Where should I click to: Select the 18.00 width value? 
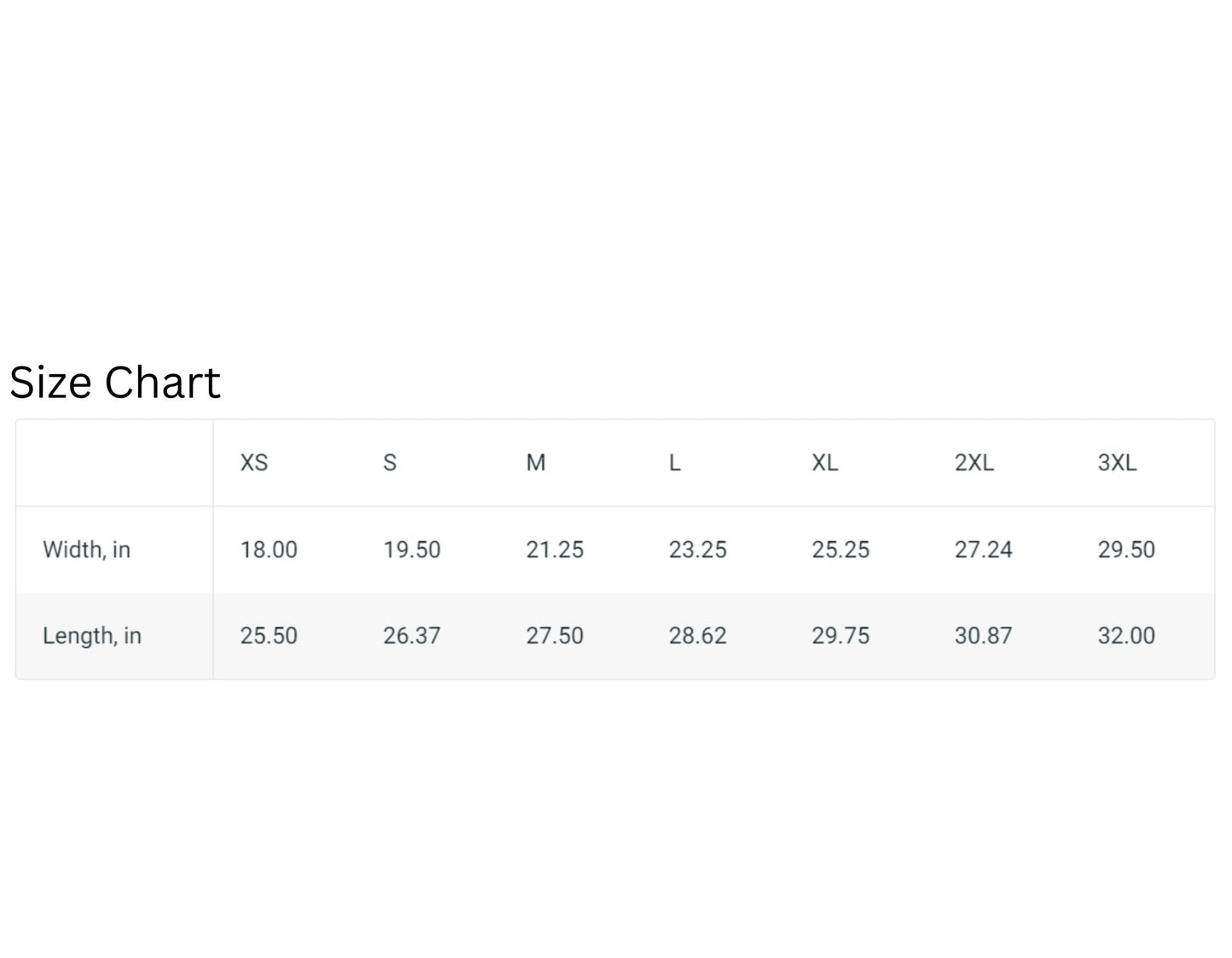click(269, 550)
